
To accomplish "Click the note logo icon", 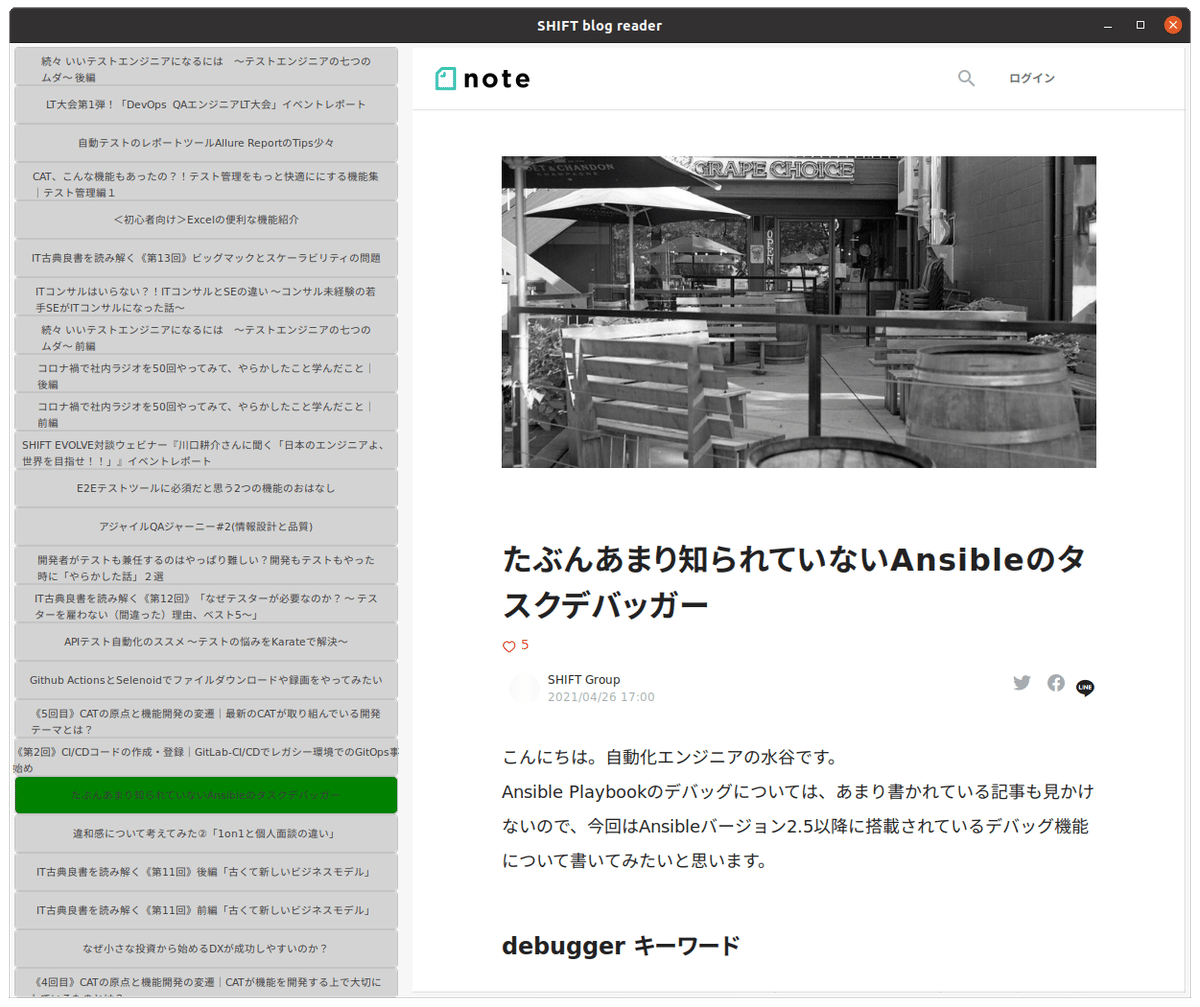I will [483, 78].
